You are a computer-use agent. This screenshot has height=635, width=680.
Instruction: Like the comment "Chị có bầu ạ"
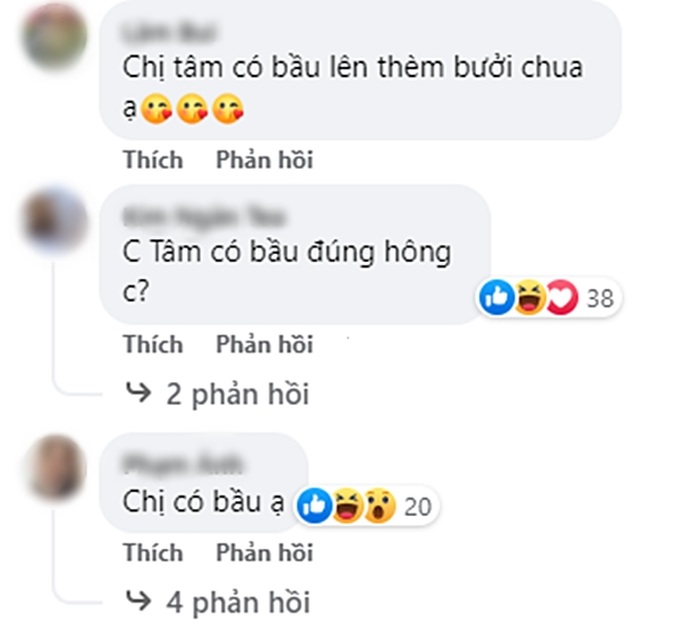point(153,552)
